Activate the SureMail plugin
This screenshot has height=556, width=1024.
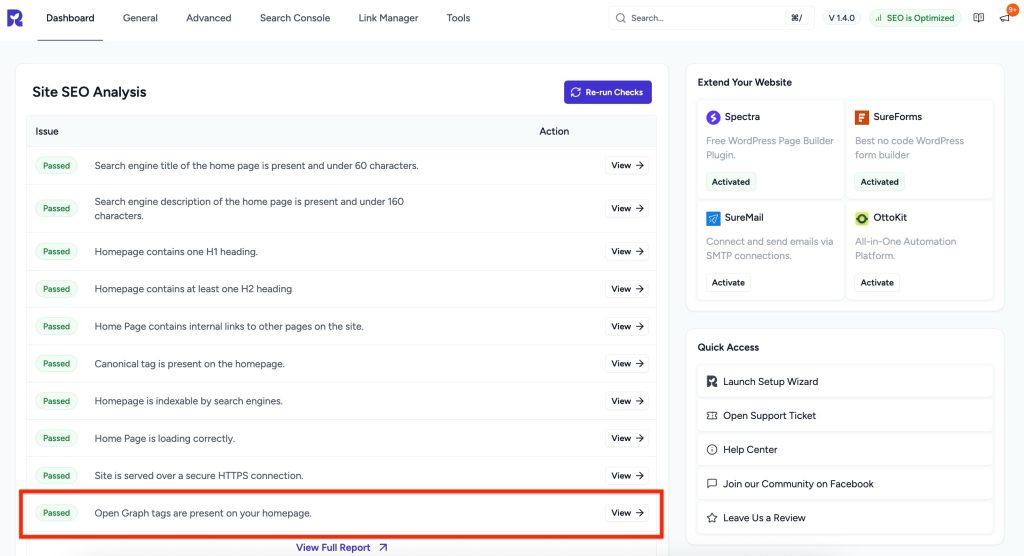pos(728,283)
